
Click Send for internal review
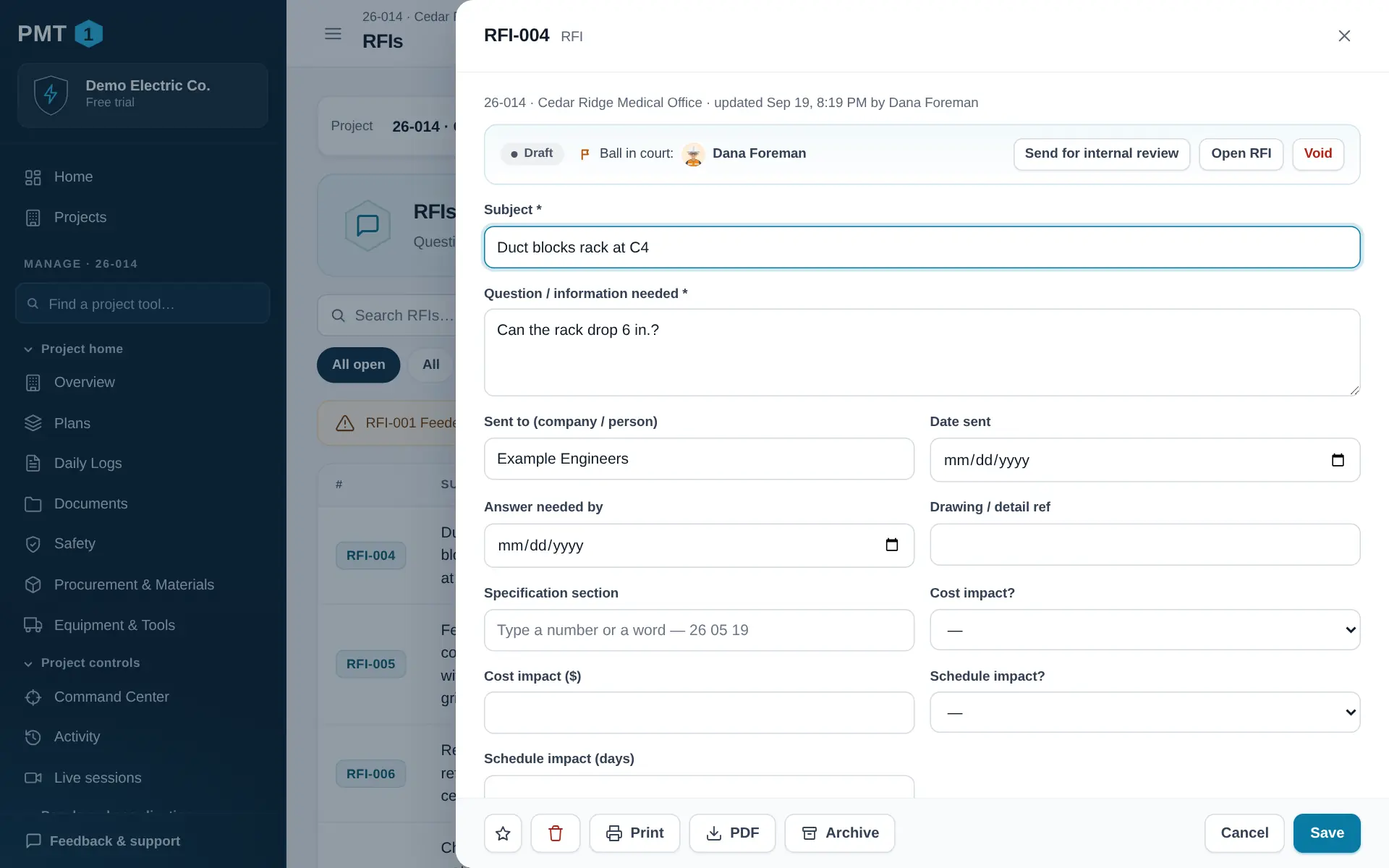coord(1101,154)
